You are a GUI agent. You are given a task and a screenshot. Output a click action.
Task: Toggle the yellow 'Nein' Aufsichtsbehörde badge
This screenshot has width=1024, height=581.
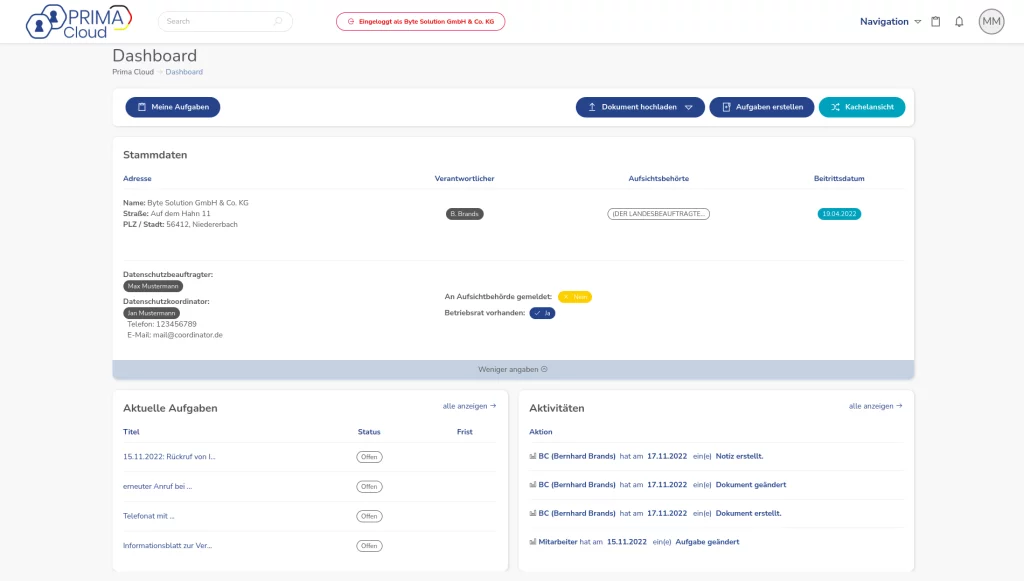575,297
